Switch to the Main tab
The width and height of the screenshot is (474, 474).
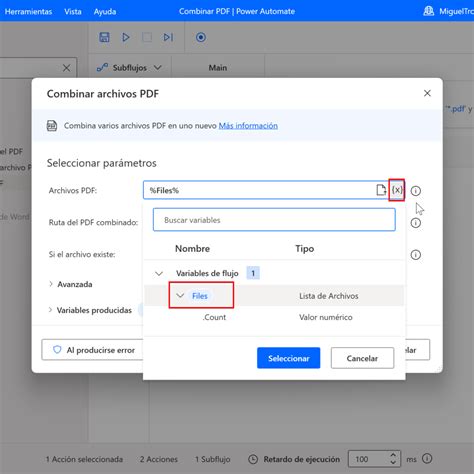tap(218, 68)
